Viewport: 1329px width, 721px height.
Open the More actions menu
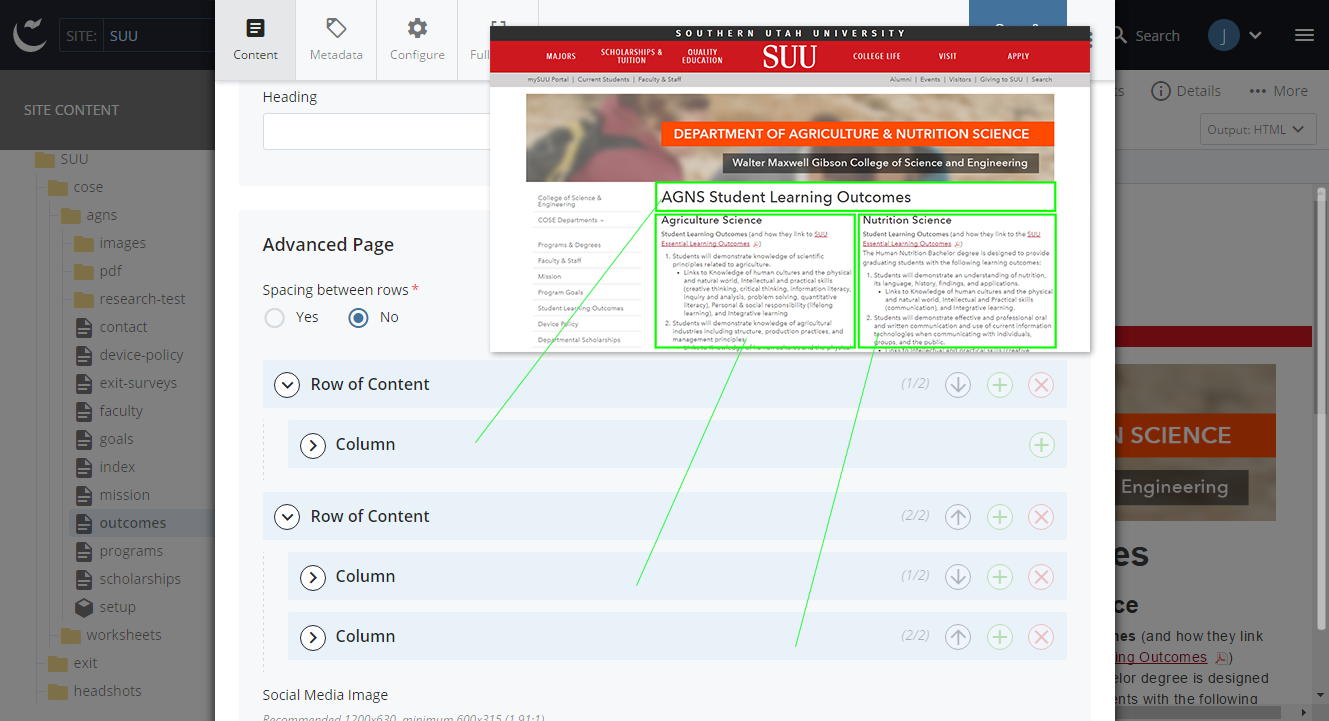(1278, 91)
